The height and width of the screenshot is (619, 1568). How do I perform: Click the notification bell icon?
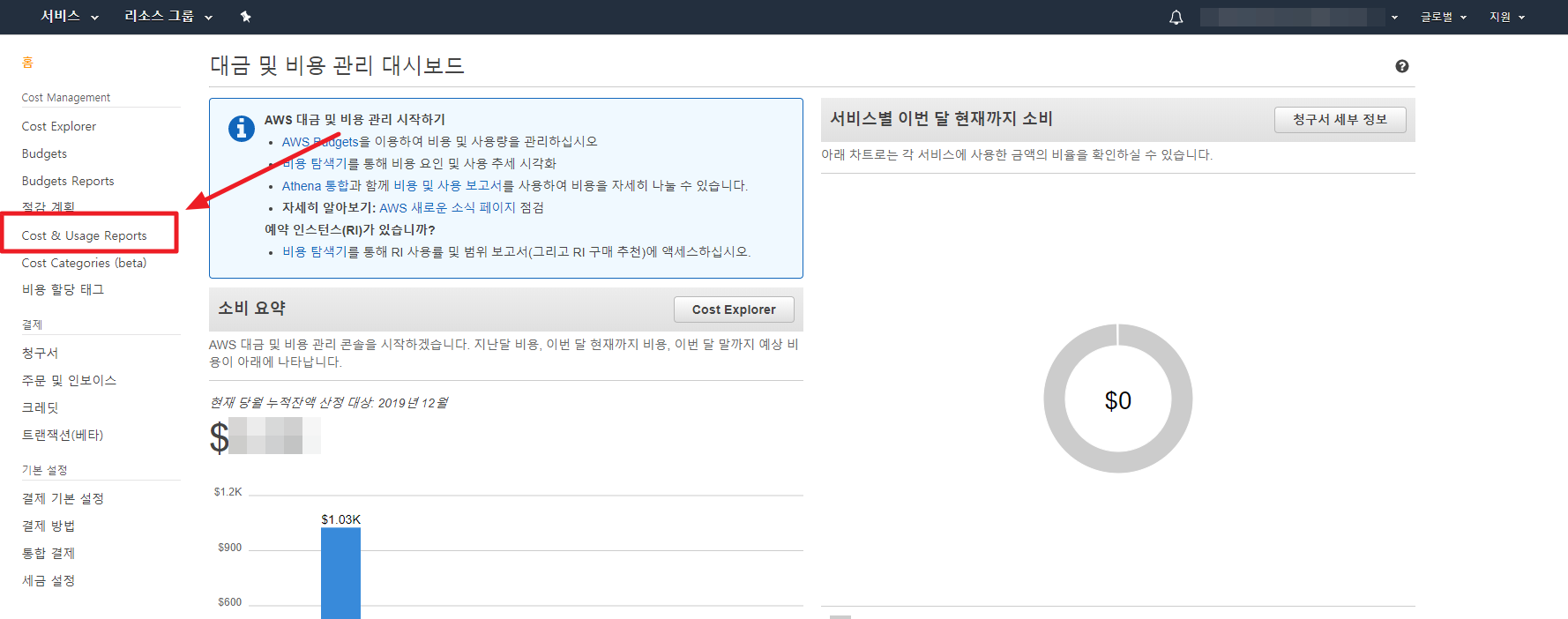[x=1176, y=18]
